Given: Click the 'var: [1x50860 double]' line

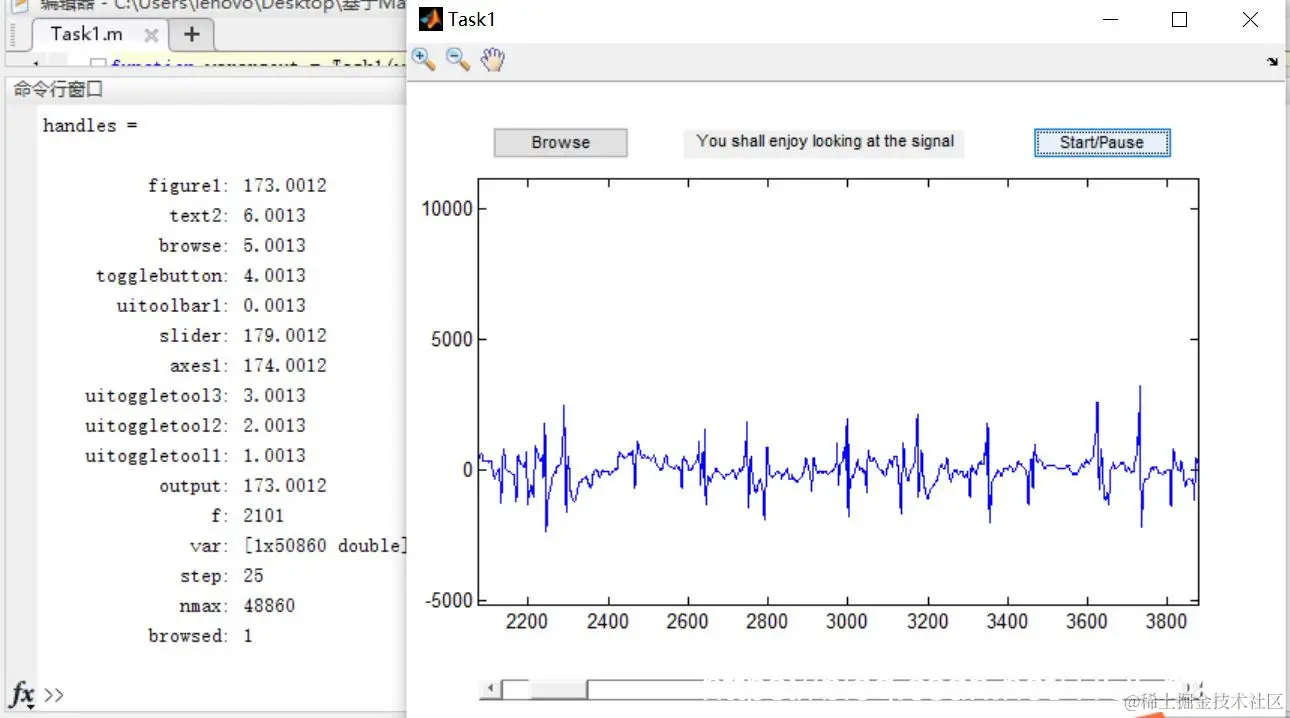Looking at the screenshot, I should click(299, 546).
